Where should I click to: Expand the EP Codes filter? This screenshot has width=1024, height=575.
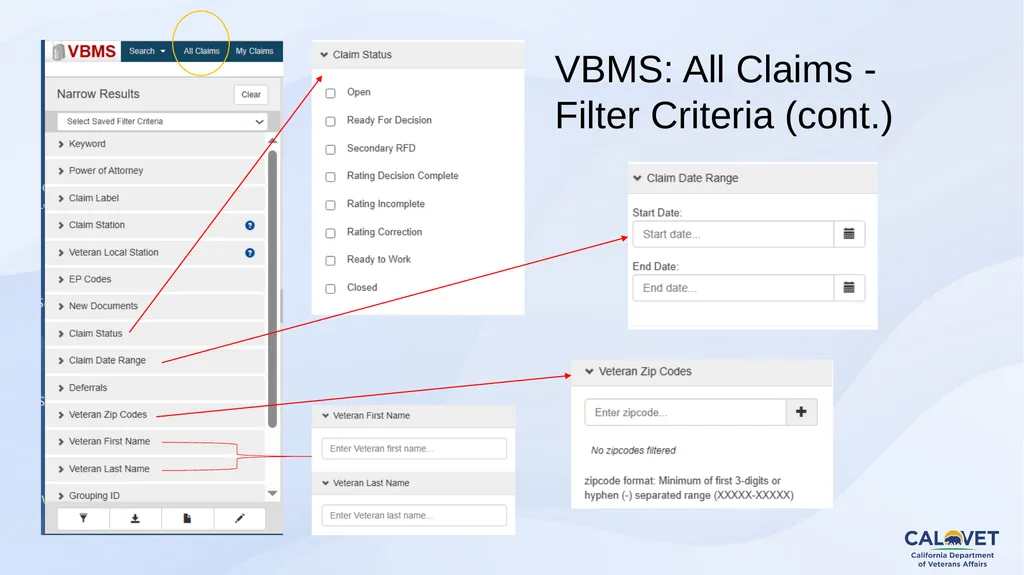pyautogui.click(x=155, y=279)
